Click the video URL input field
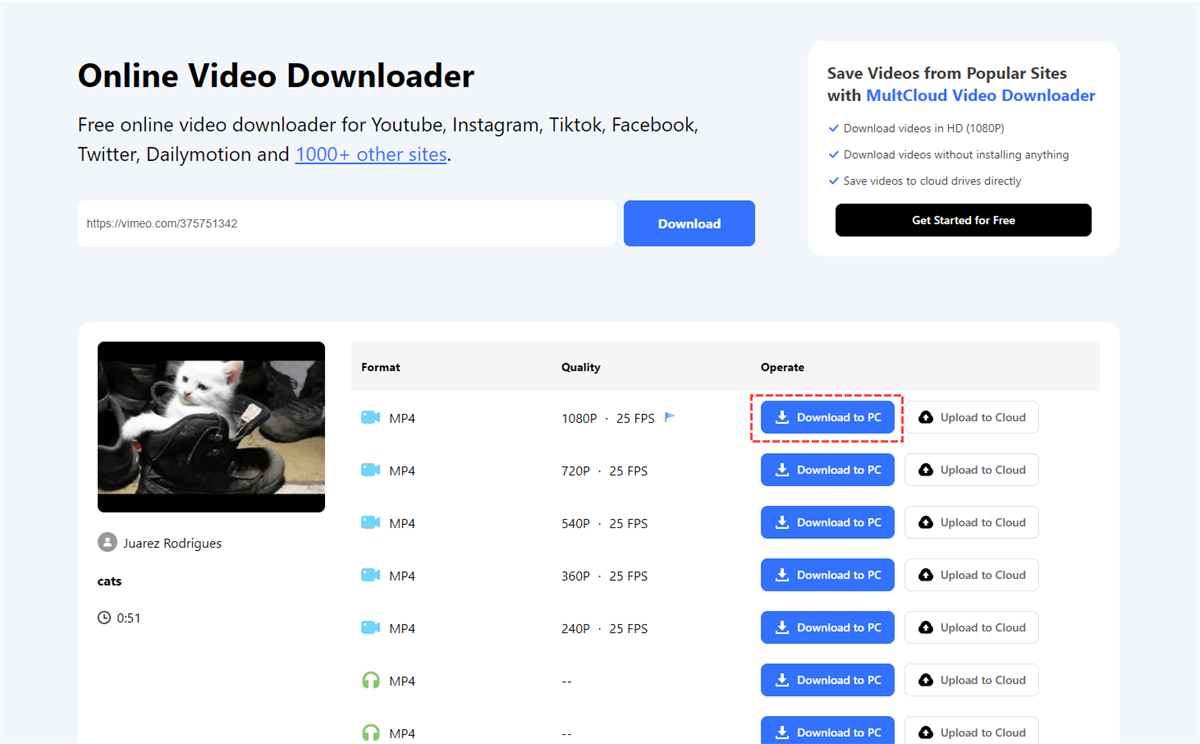Image resolution: width=1200 pixels, height=744 pixels. coord(347,224)
